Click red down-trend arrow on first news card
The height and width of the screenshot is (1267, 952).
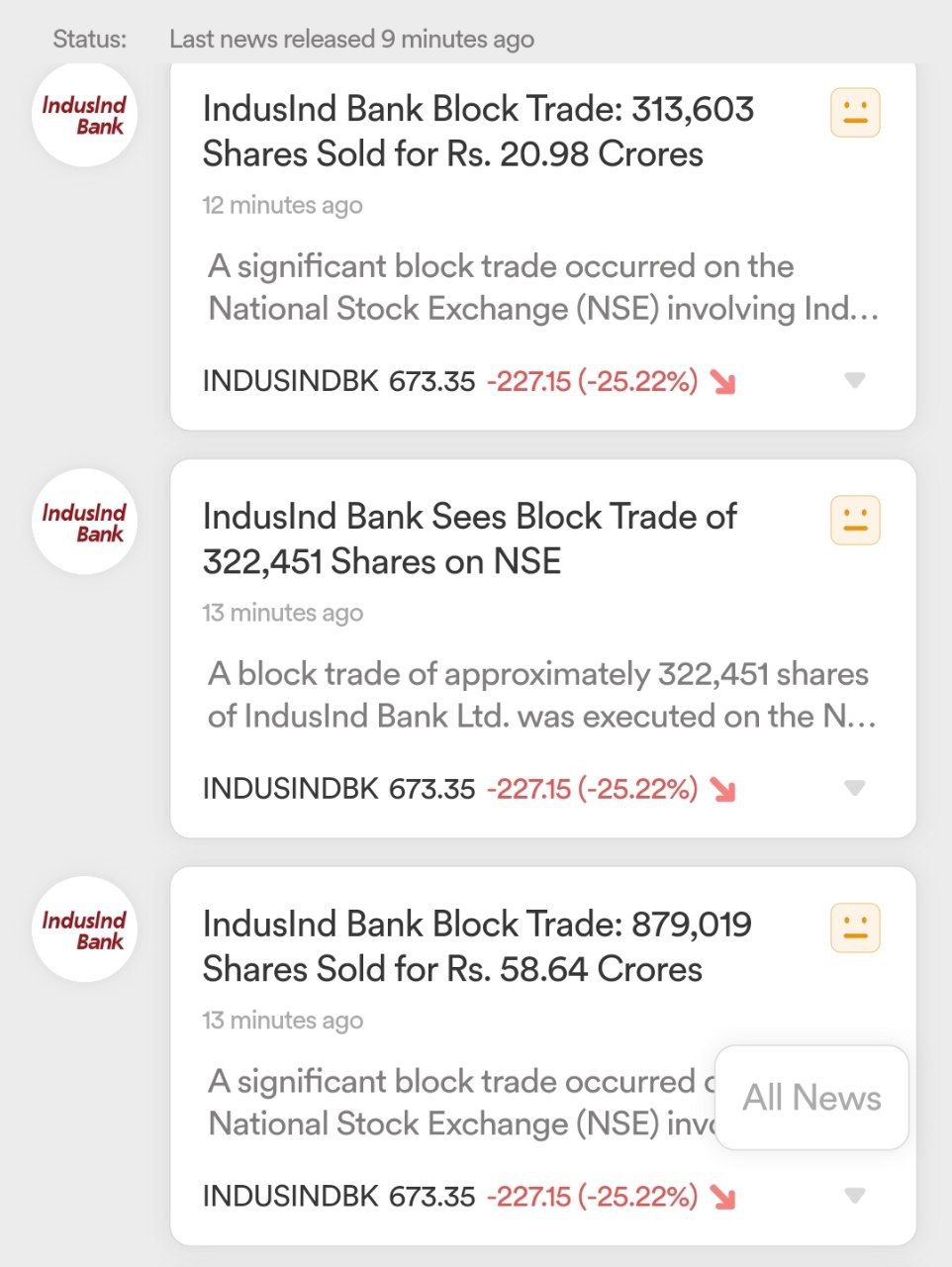[x=723, y=382]
